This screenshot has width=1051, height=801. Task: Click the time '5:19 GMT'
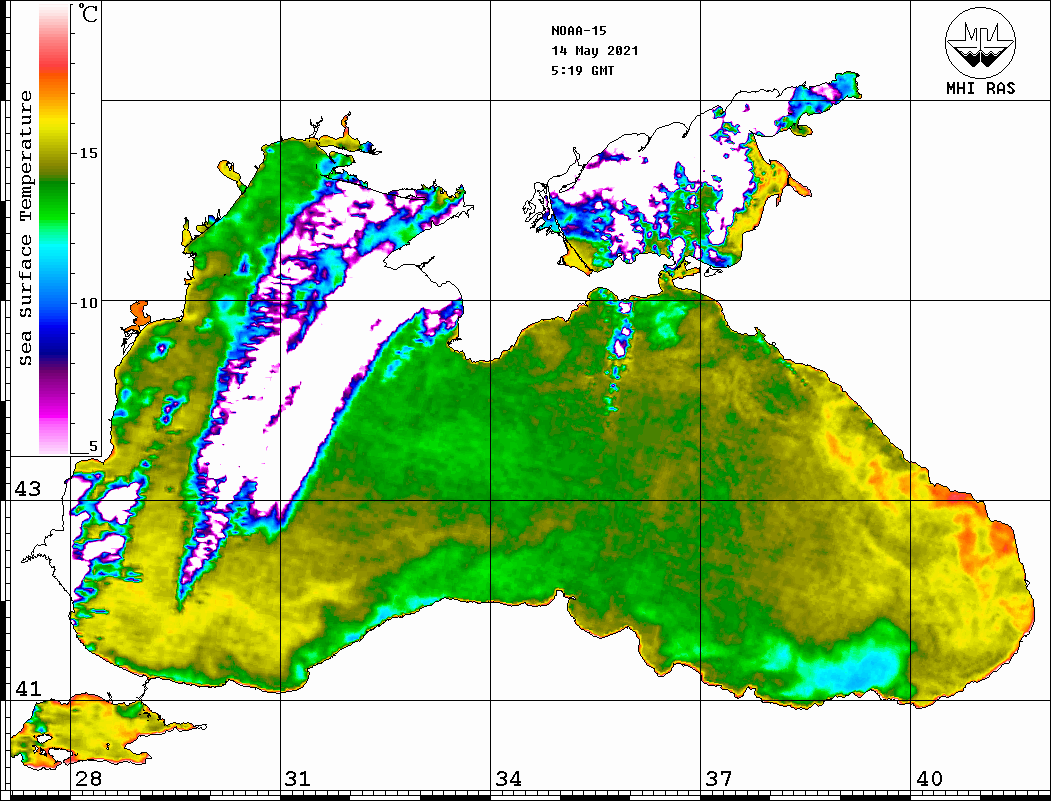point(582,70)
